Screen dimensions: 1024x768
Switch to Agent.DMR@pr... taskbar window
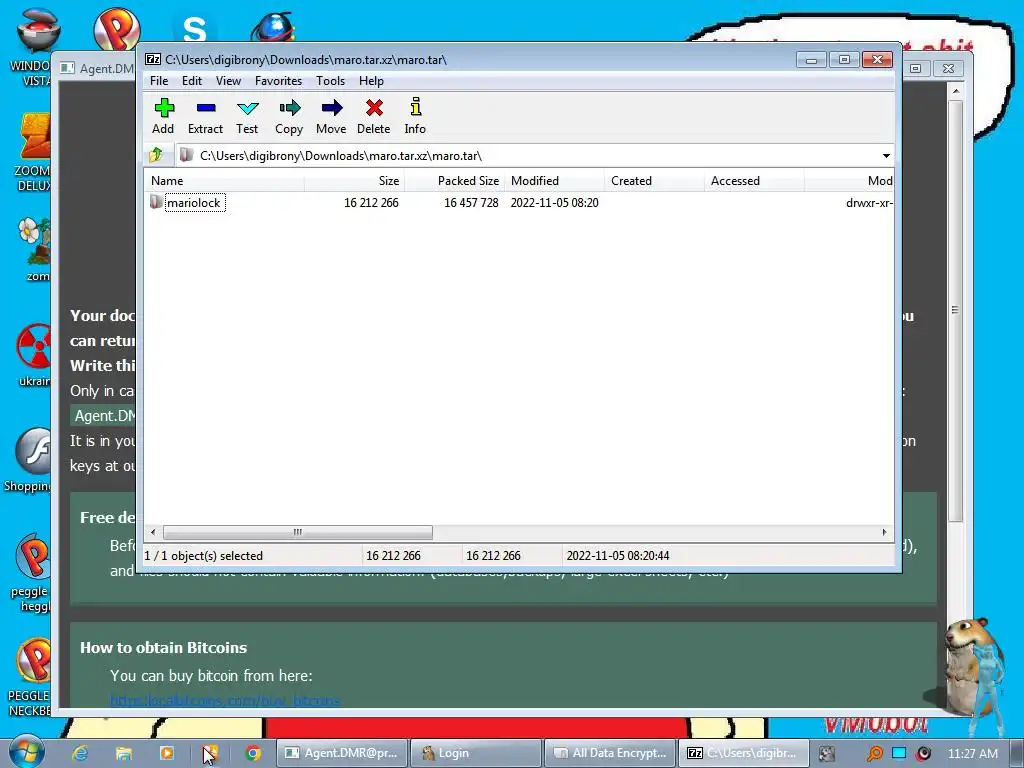(343, 753)
